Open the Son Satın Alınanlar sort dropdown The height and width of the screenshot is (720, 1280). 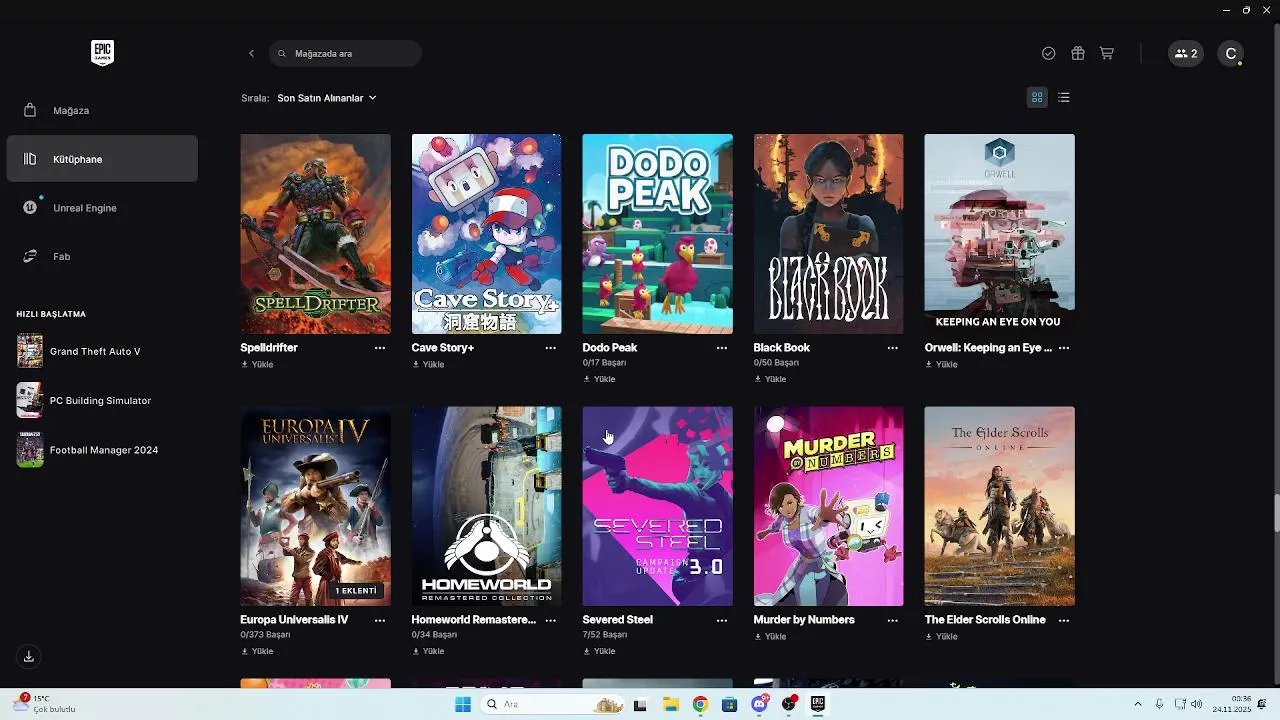click(x=327, y=98)
